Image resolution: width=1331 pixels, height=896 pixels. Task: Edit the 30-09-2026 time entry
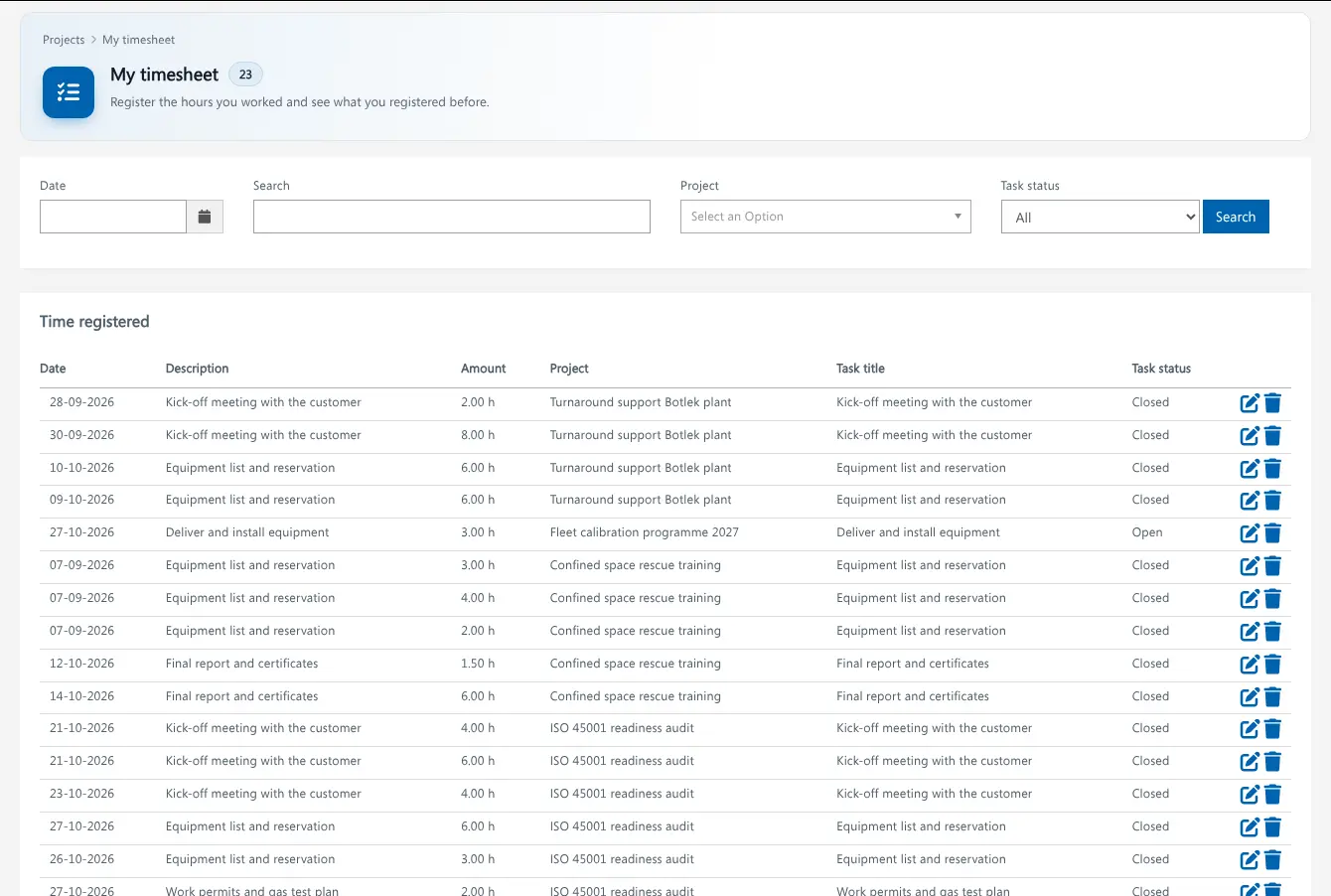pos(1250,436)
